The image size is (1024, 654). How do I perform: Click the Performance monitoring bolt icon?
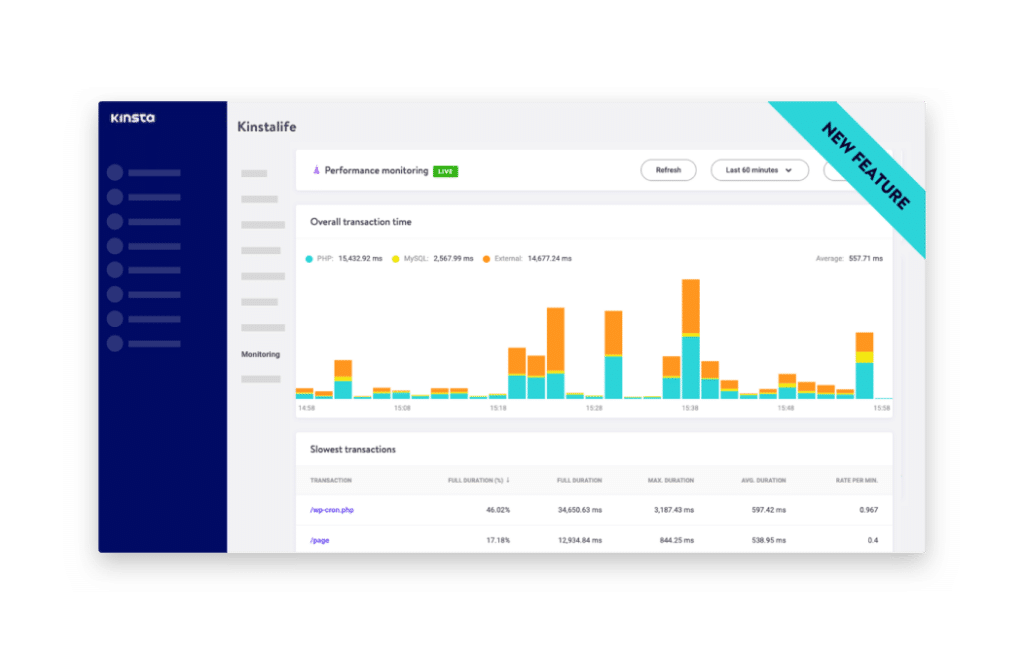pos(316,169)
